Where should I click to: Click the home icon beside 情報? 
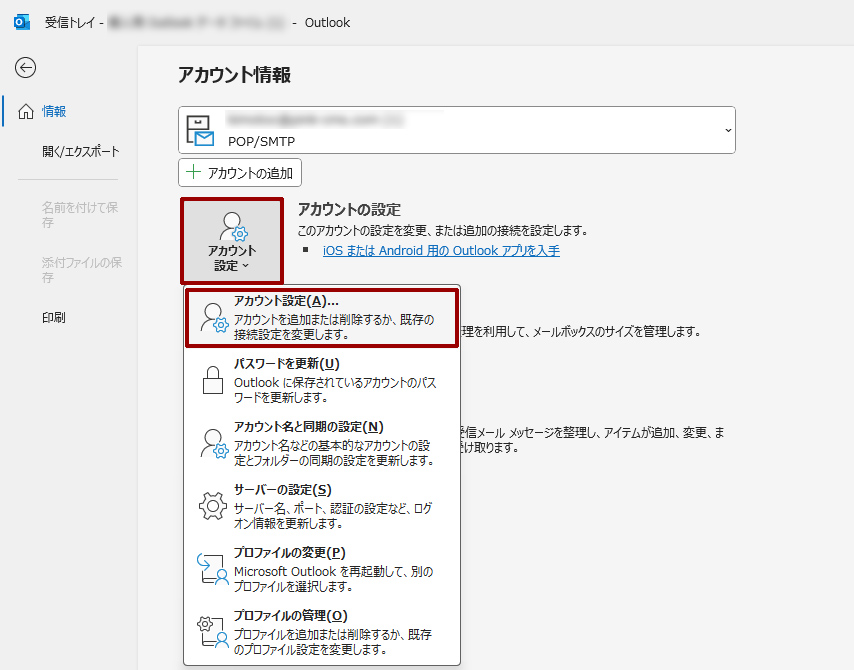26,112
